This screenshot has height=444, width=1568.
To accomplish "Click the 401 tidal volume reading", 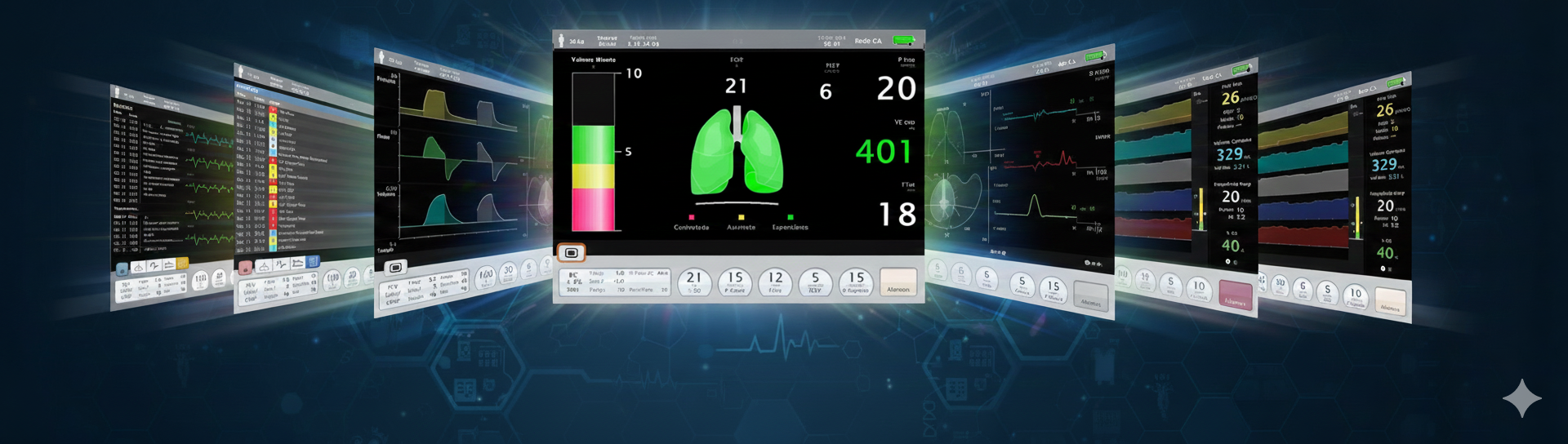I will [882, 152].
